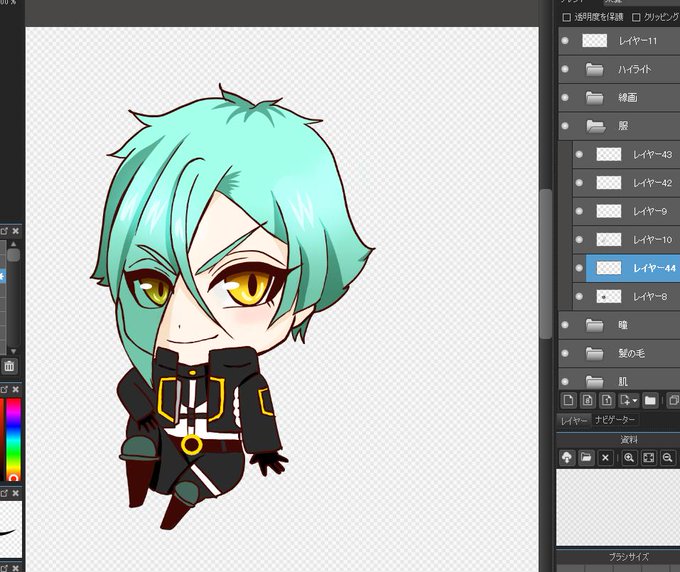This screenshot has width=680, height=572.
Task: Expand the ハイライト folder icon
Action: coord(595,69)
